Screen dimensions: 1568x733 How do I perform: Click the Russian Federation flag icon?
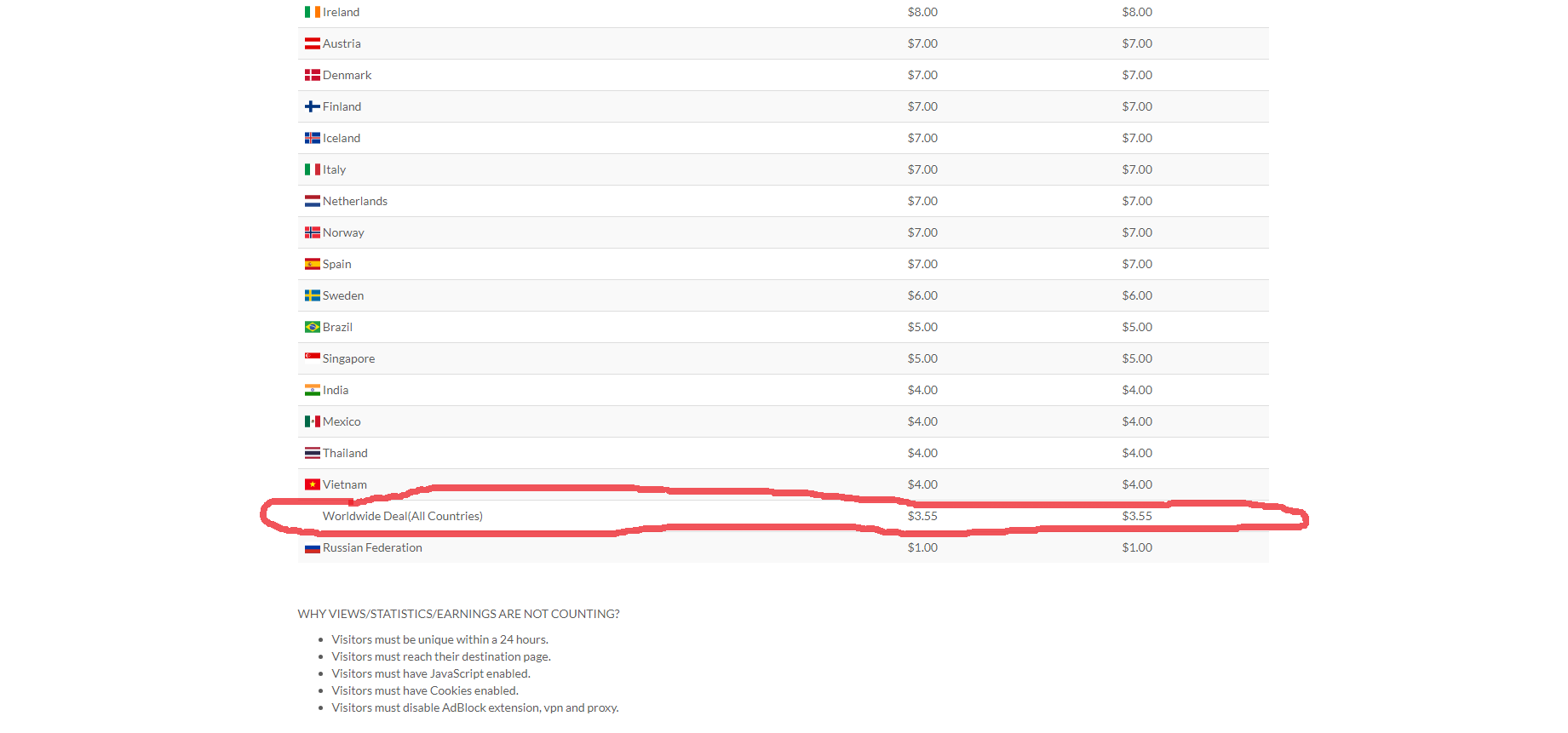[312, 548]
